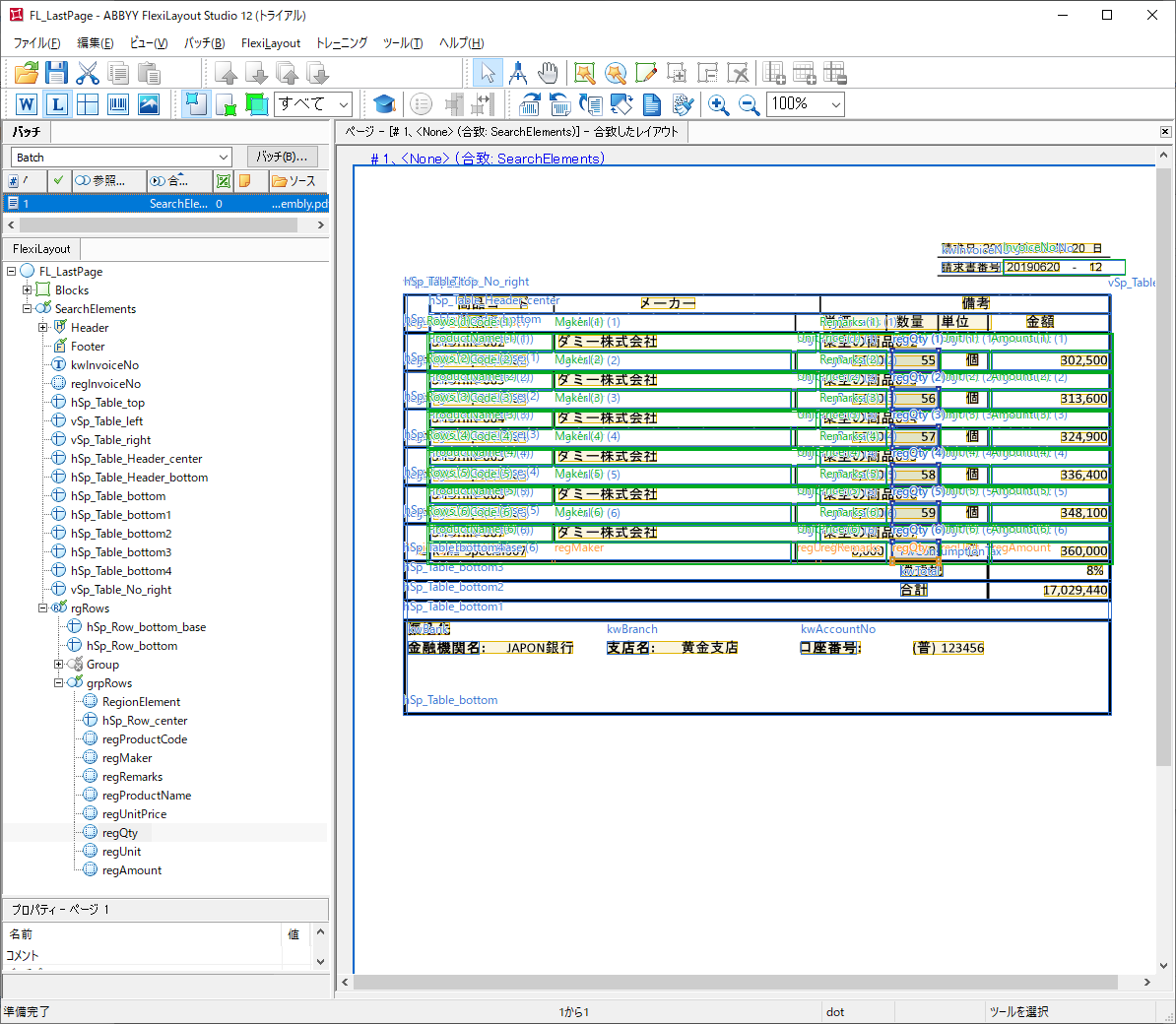Open the トレーニング menu

341,43
